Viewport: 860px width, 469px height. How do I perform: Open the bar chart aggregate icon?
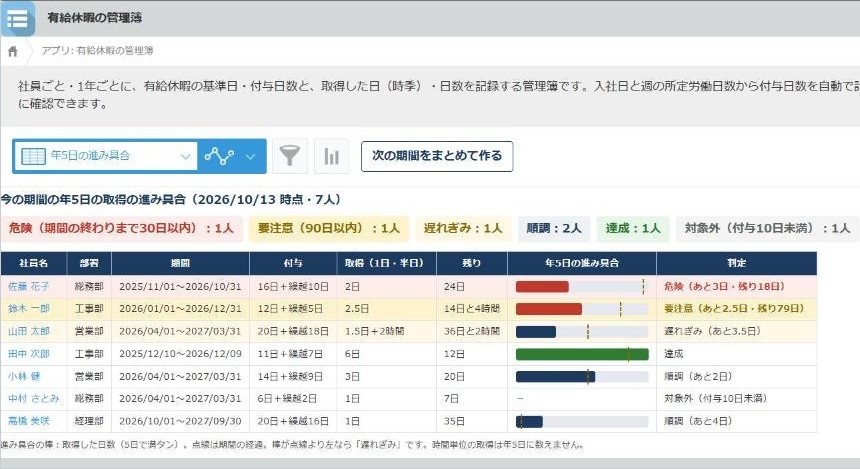tap(332, 156)
